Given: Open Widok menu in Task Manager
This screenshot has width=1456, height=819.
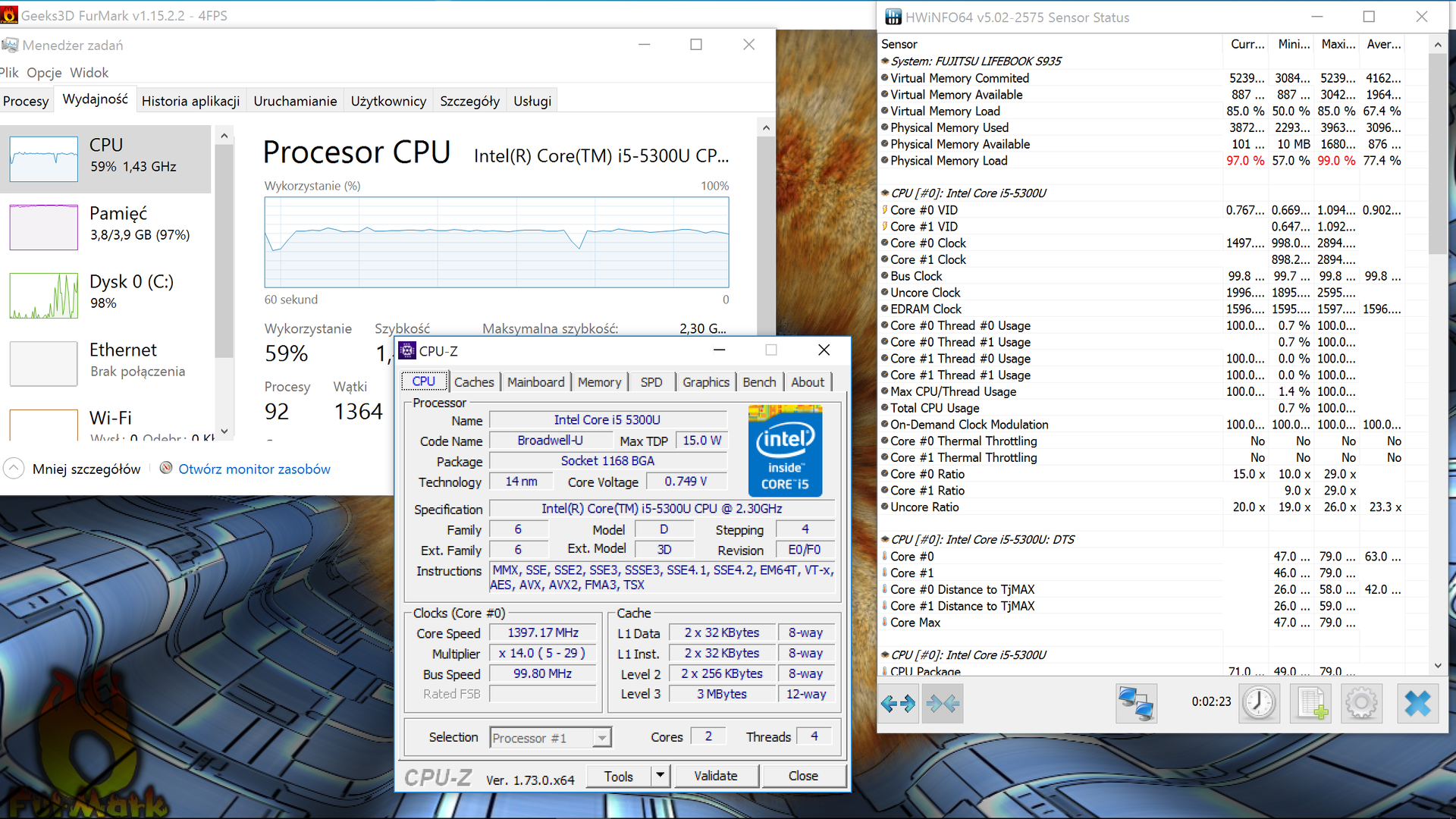Looking at the screenshot, I should tap(89, 73).
